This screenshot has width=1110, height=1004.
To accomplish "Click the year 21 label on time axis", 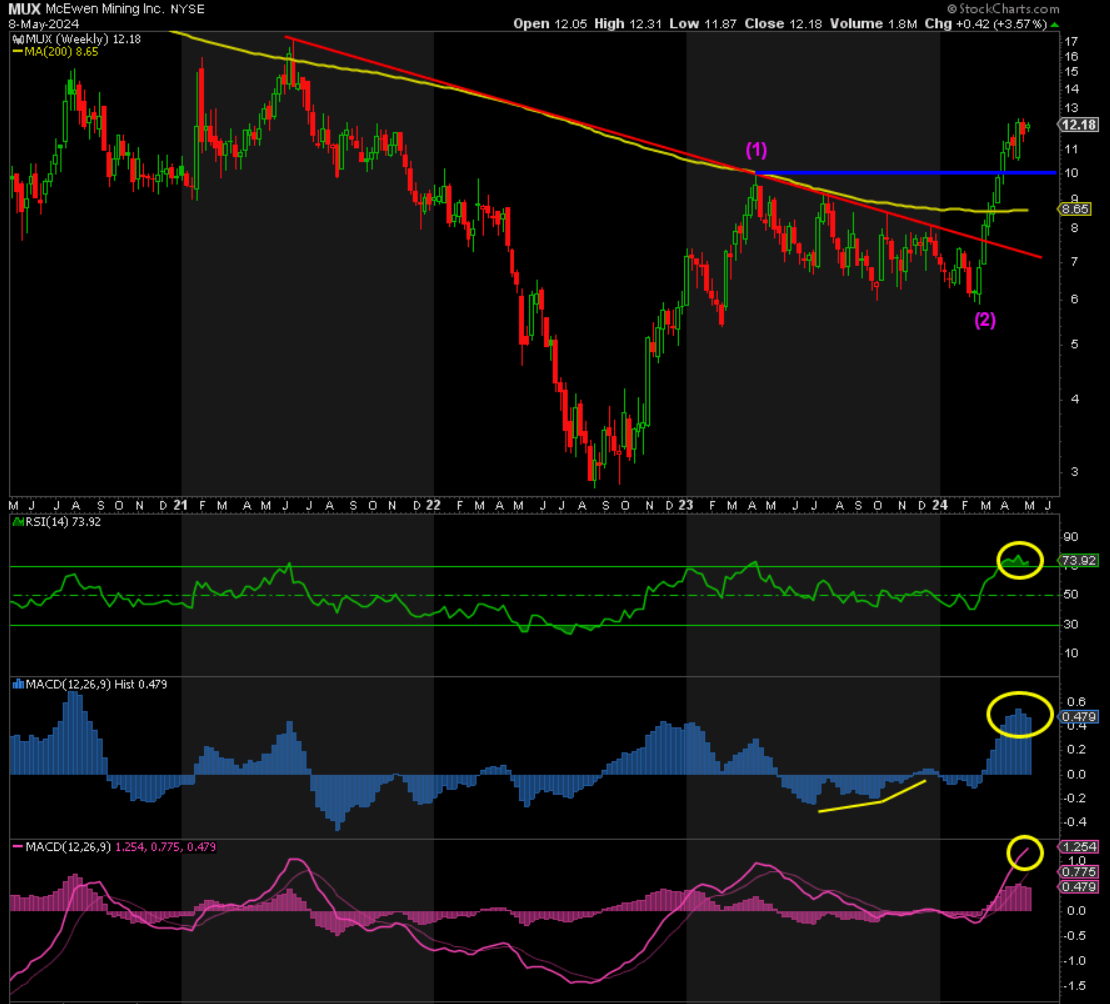I will pyautogui.click(x=181, y=505).
